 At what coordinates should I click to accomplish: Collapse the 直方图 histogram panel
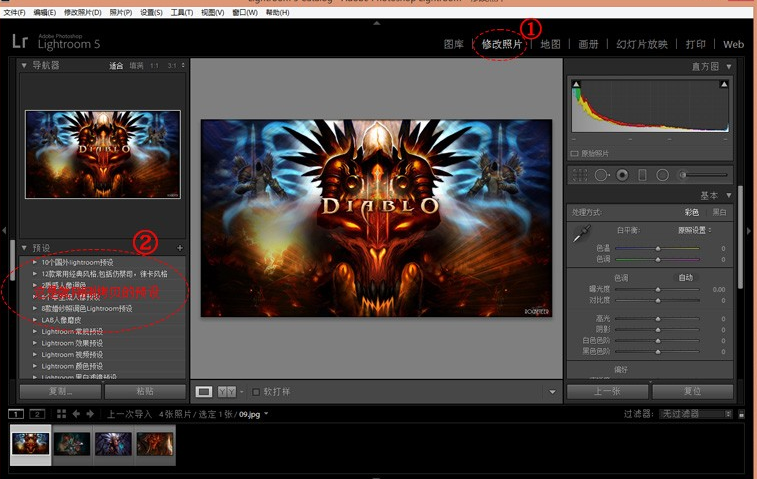729,67
